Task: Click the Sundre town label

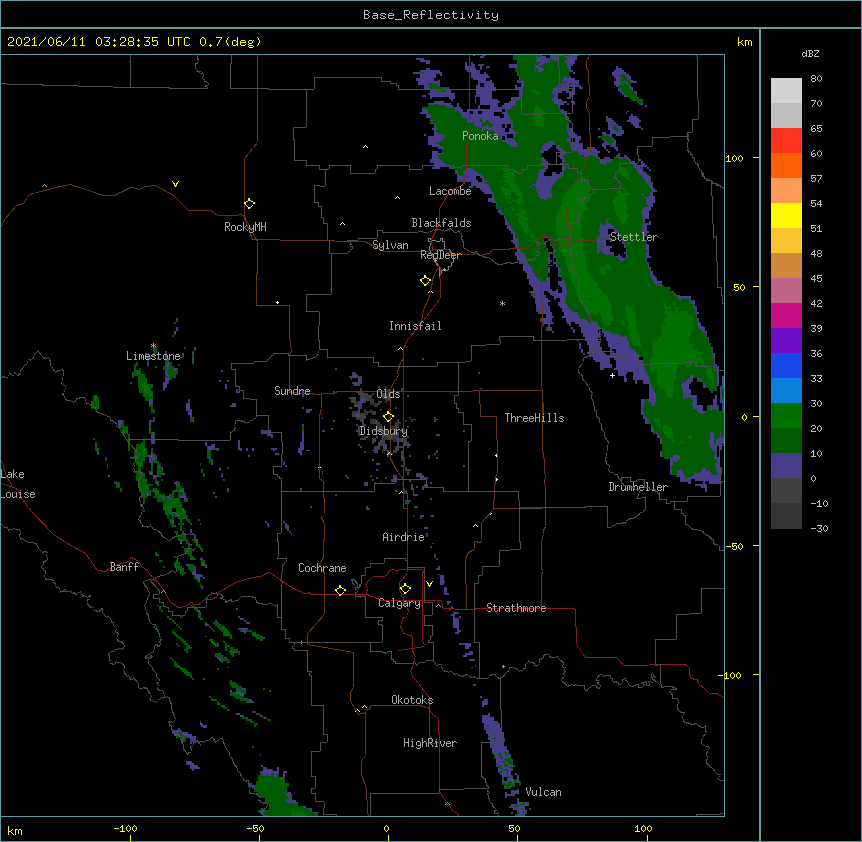Action: (x=292, y=391)
